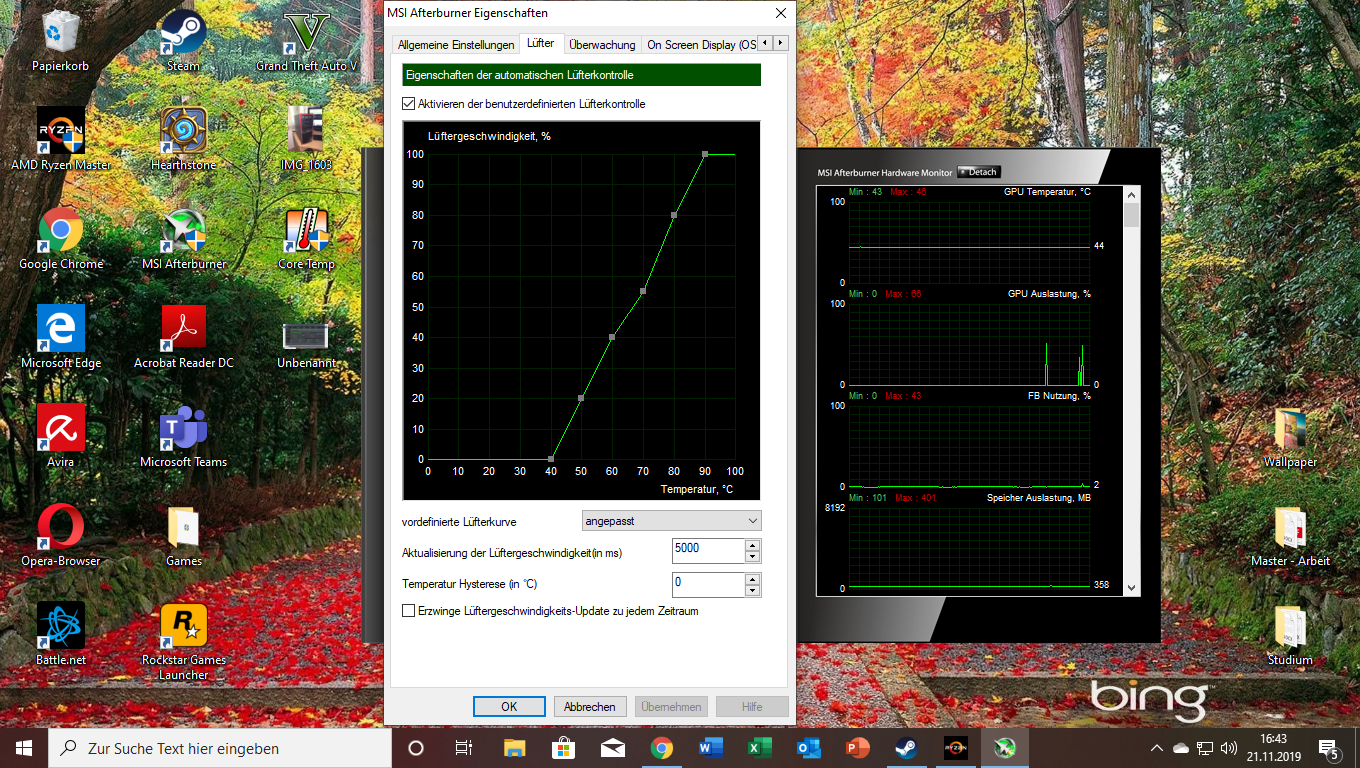Open the Hearthstone desktop shortcut
This screenshot has height=768, width=1360.
click(183, 139)
